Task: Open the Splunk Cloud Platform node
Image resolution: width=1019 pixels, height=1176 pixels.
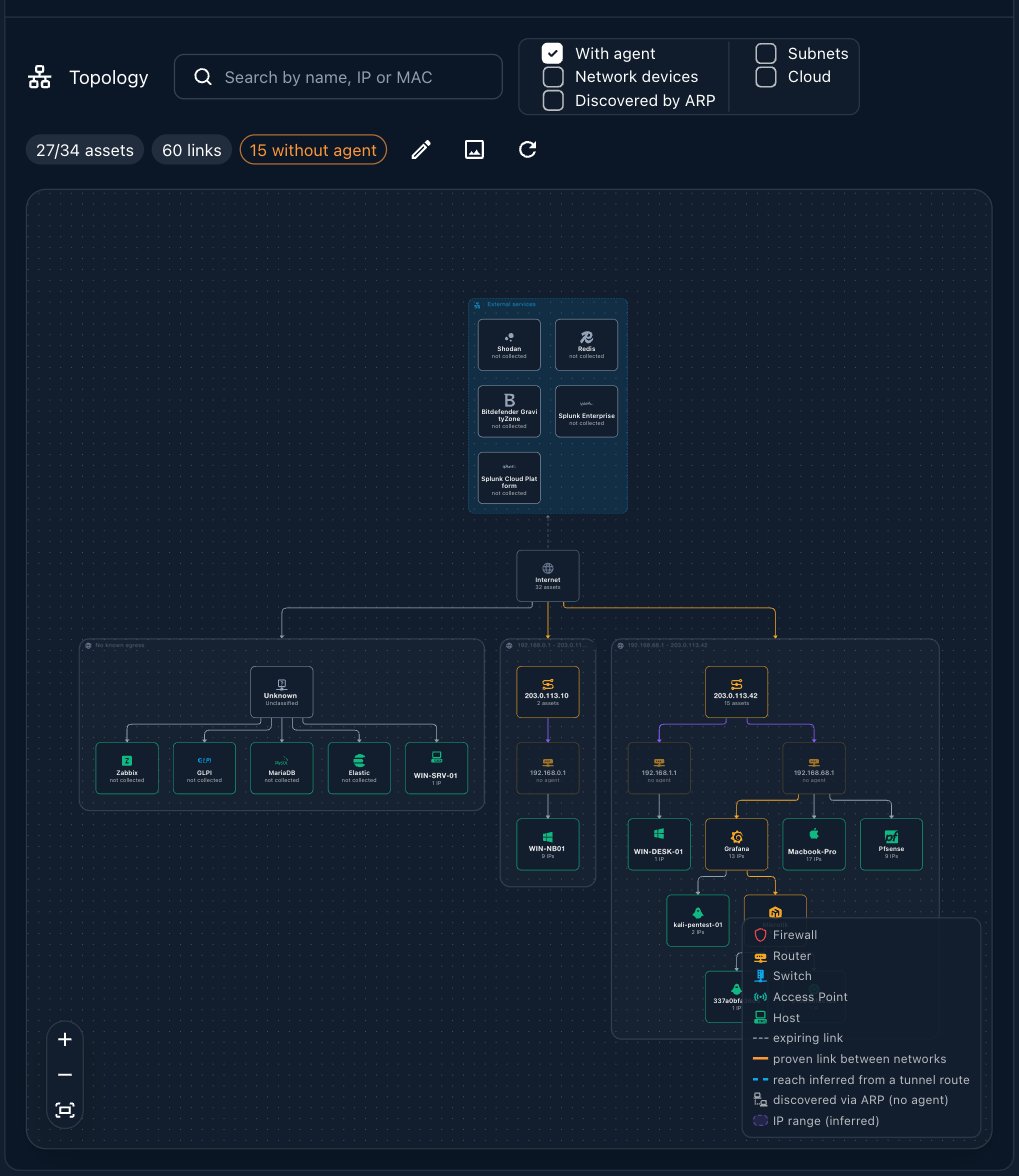Action: tap(509, 478)
